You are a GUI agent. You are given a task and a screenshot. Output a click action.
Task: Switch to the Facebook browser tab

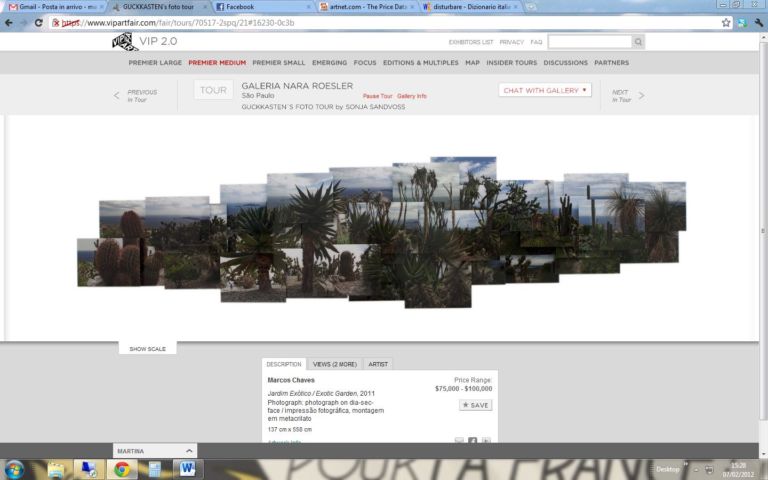click(264, 7)
